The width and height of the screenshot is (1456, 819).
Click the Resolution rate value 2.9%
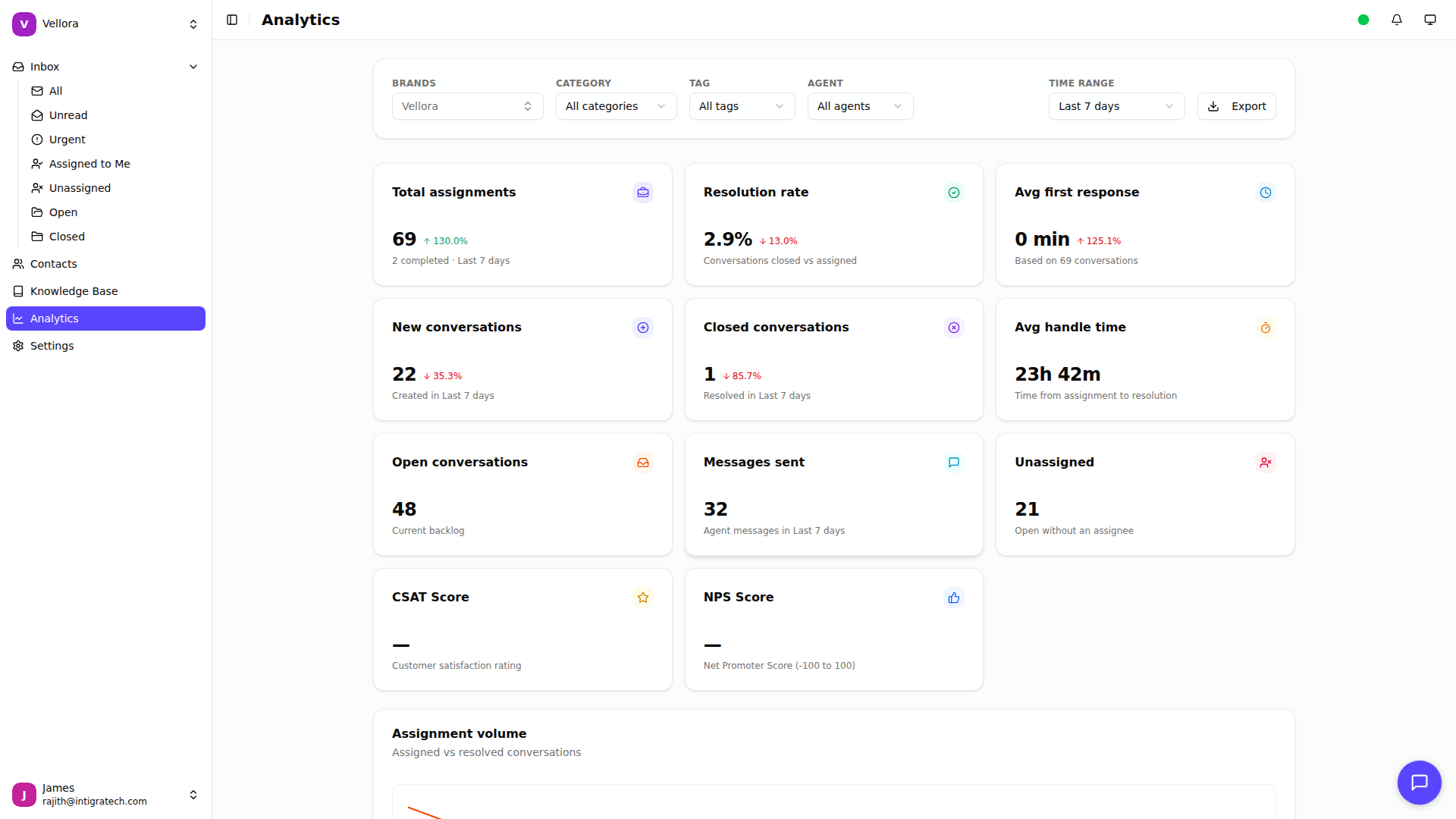[728, 240]
